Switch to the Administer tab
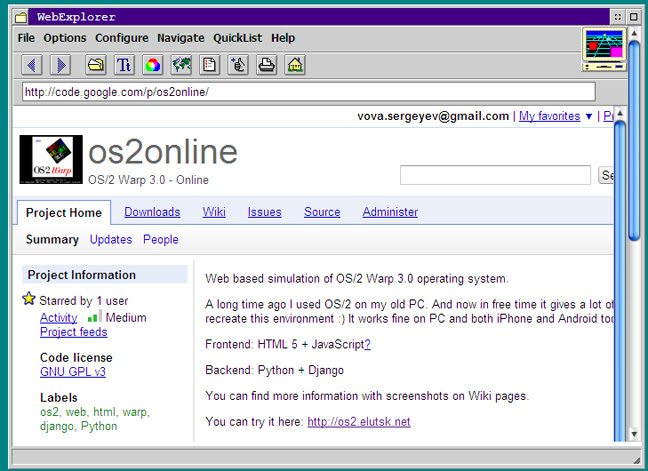This screenshot has height=471, width=648. pyautogui.click(x=390, y=212)
